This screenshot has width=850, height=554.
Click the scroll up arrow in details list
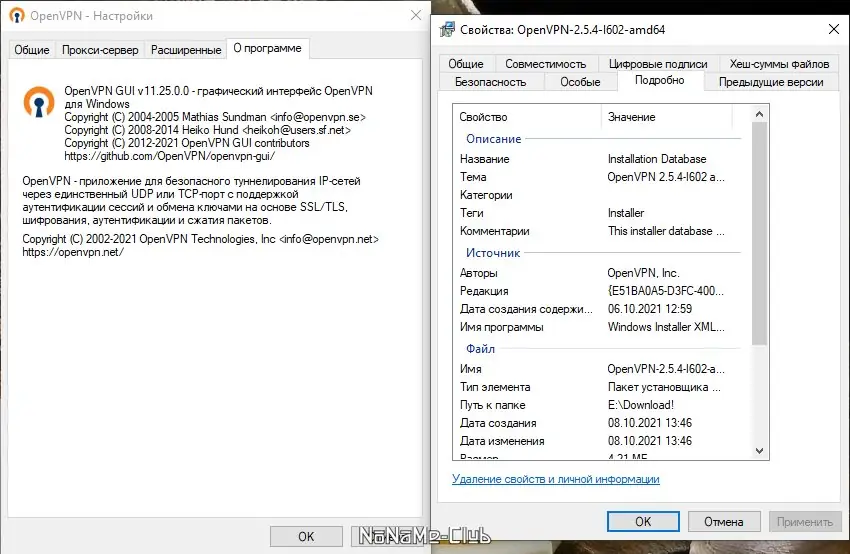(x=759, y=114)
